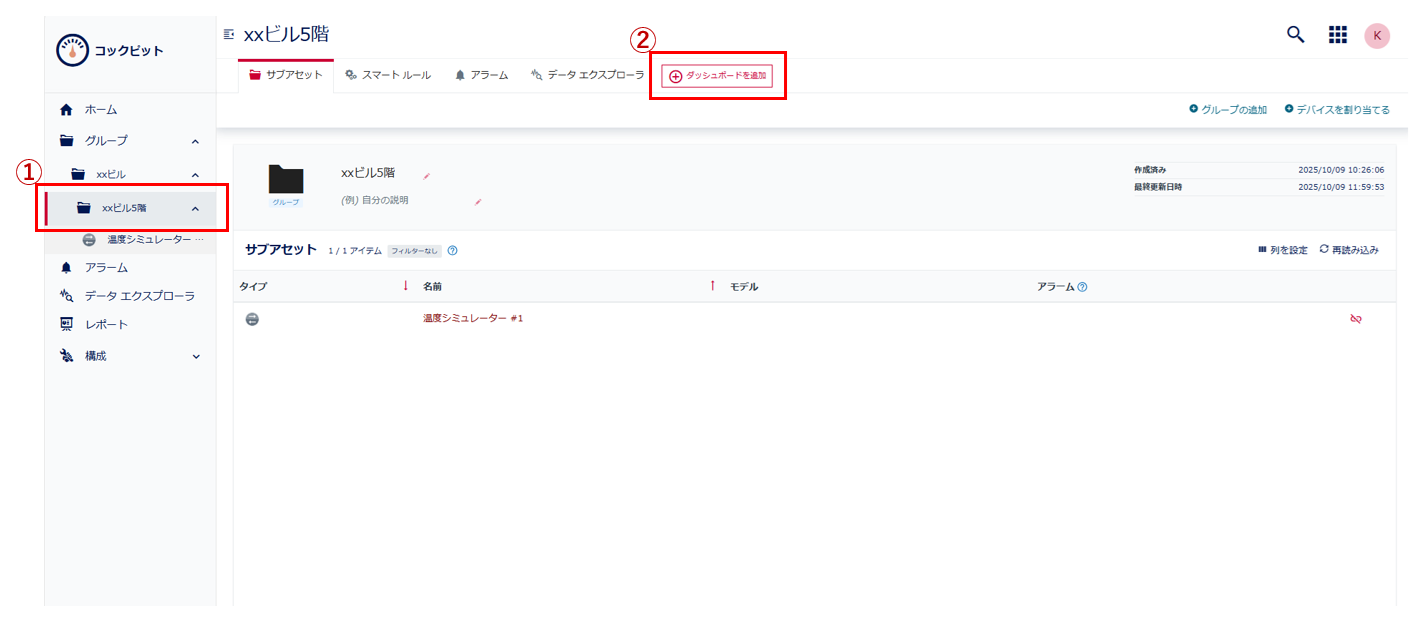Collapse the グループ tree in the sidebar
The image size is (1411, 625).
tap(196, 140)
